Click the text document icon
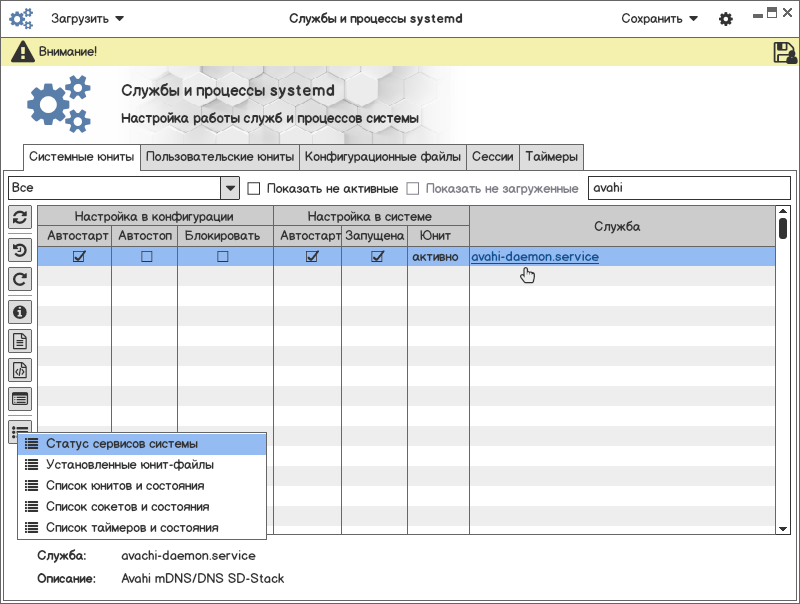 pyautogui.click(x=20, y=341)
